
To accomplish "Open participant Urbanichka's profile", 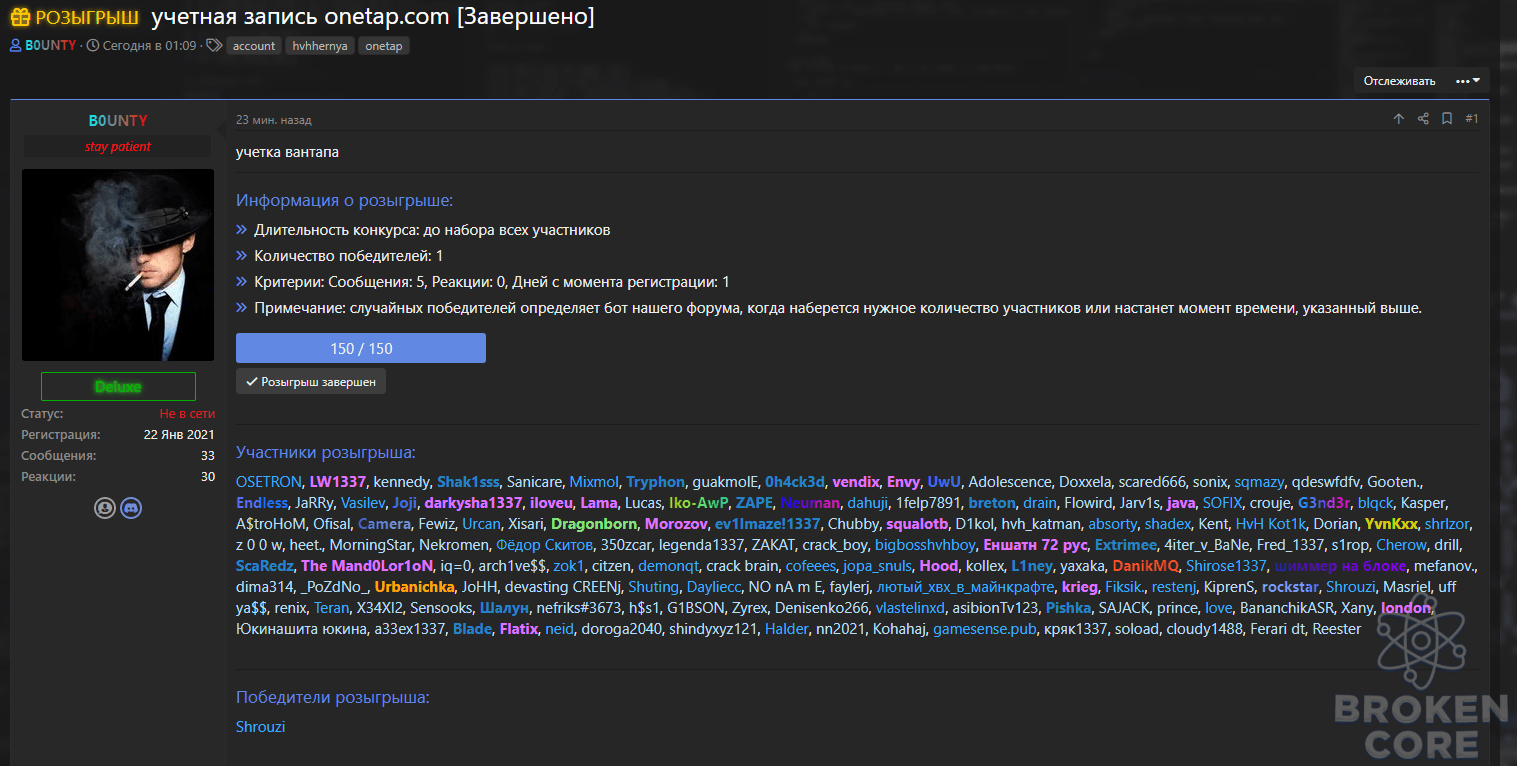I will click(415, 586).
